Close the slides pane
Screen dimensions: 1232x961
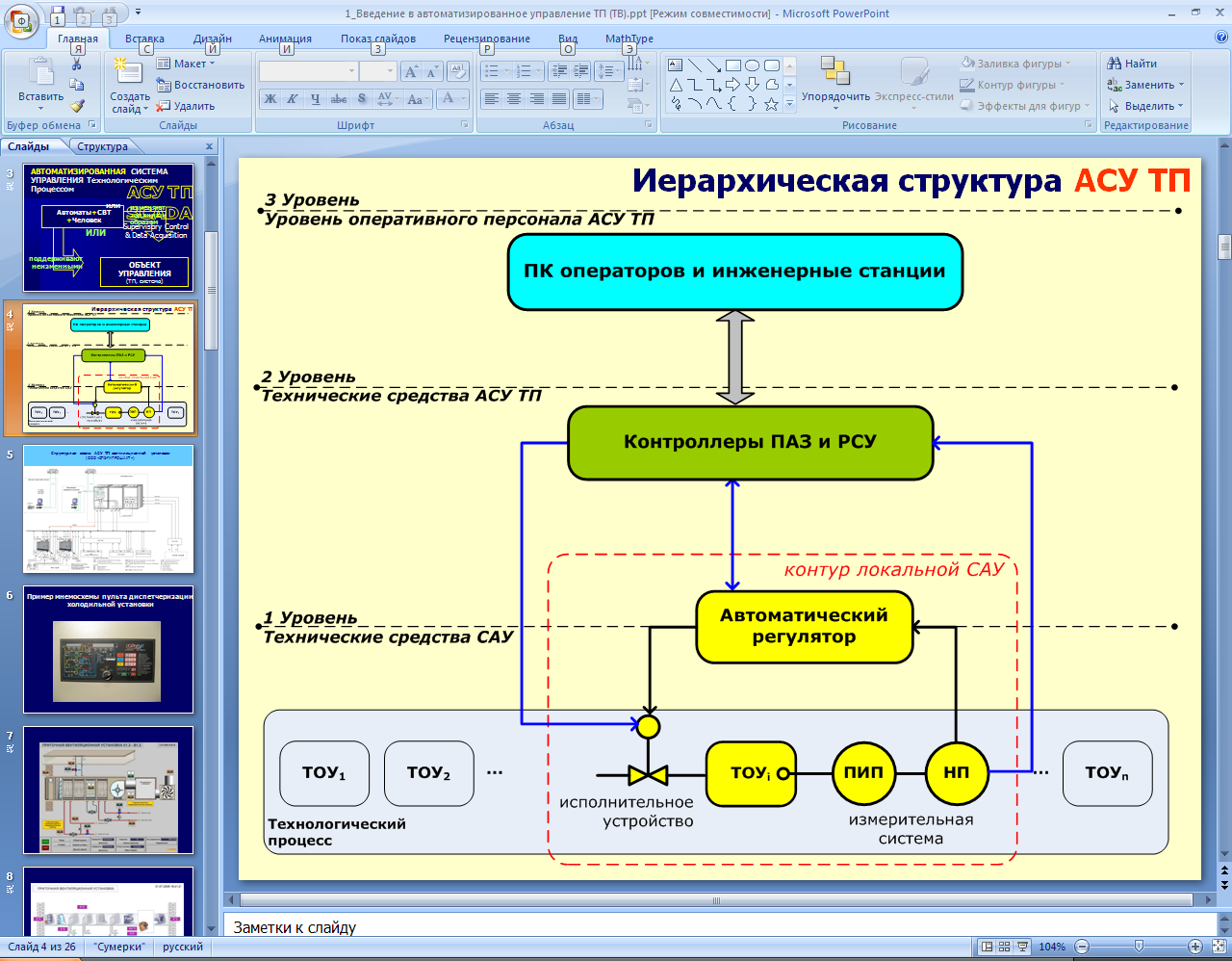[209, 146]
